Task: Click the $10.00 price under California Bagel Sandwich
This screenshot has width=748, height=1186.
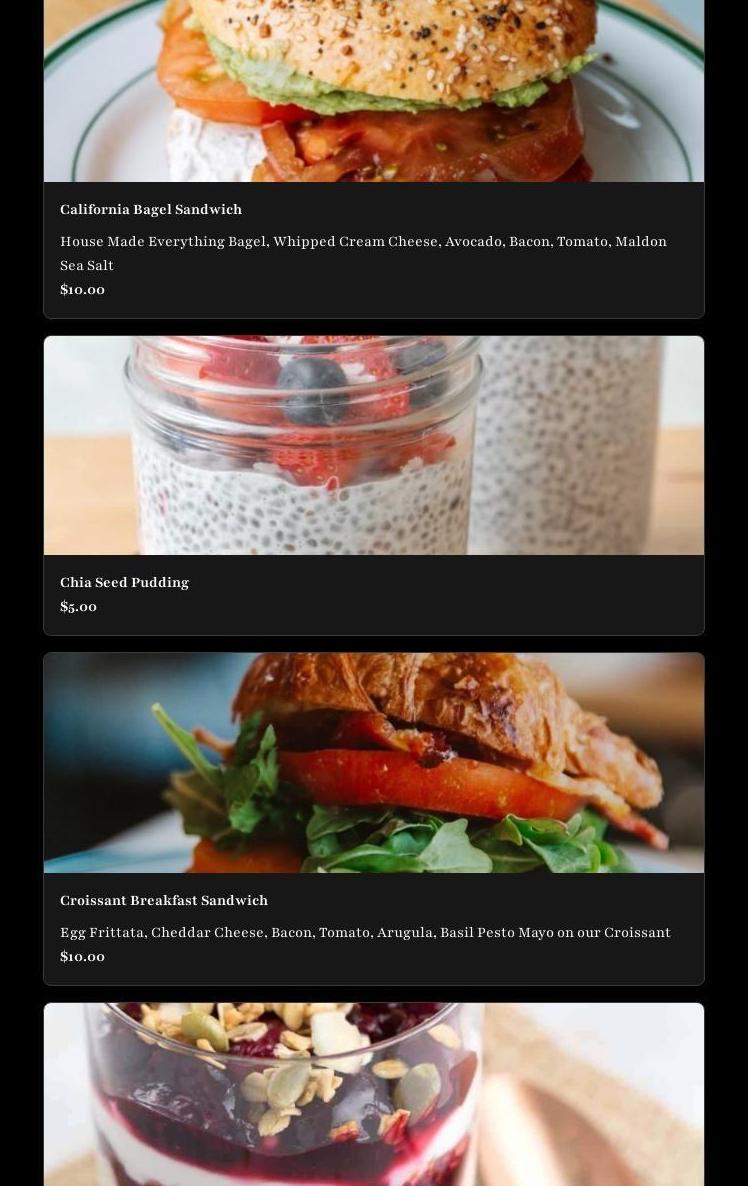Action: coord(82,290)
